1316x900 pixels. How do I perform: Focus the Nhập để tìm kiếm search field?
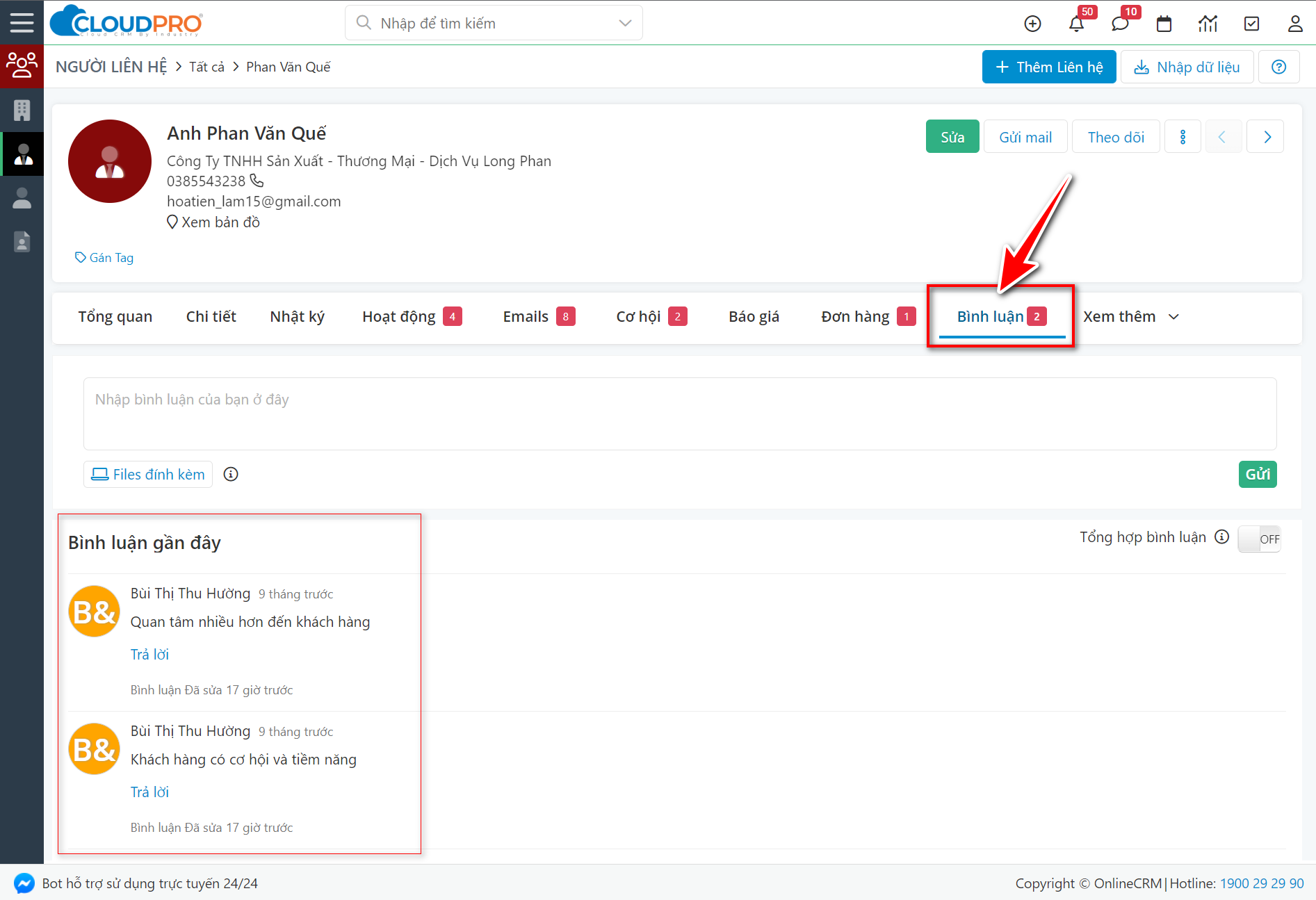pos(494,23)
